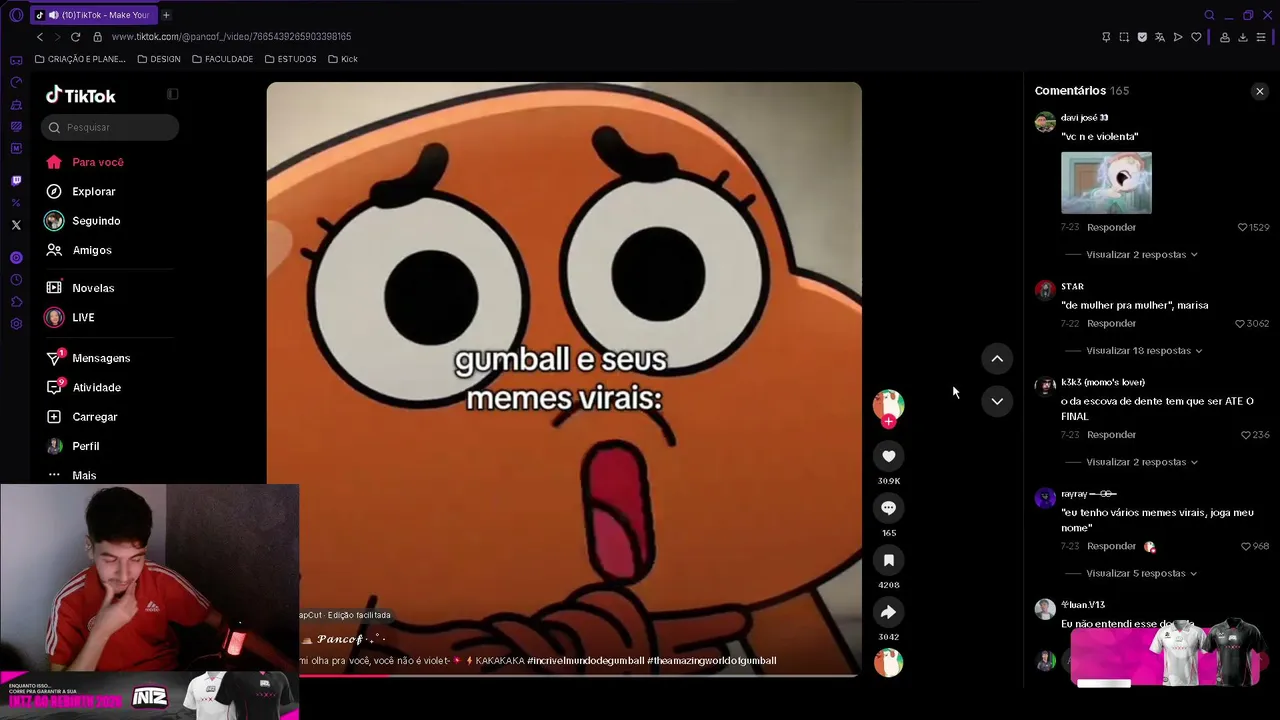Open History clock icon in Opera sidebar
1280x720 pixels.
click(16, 280)
